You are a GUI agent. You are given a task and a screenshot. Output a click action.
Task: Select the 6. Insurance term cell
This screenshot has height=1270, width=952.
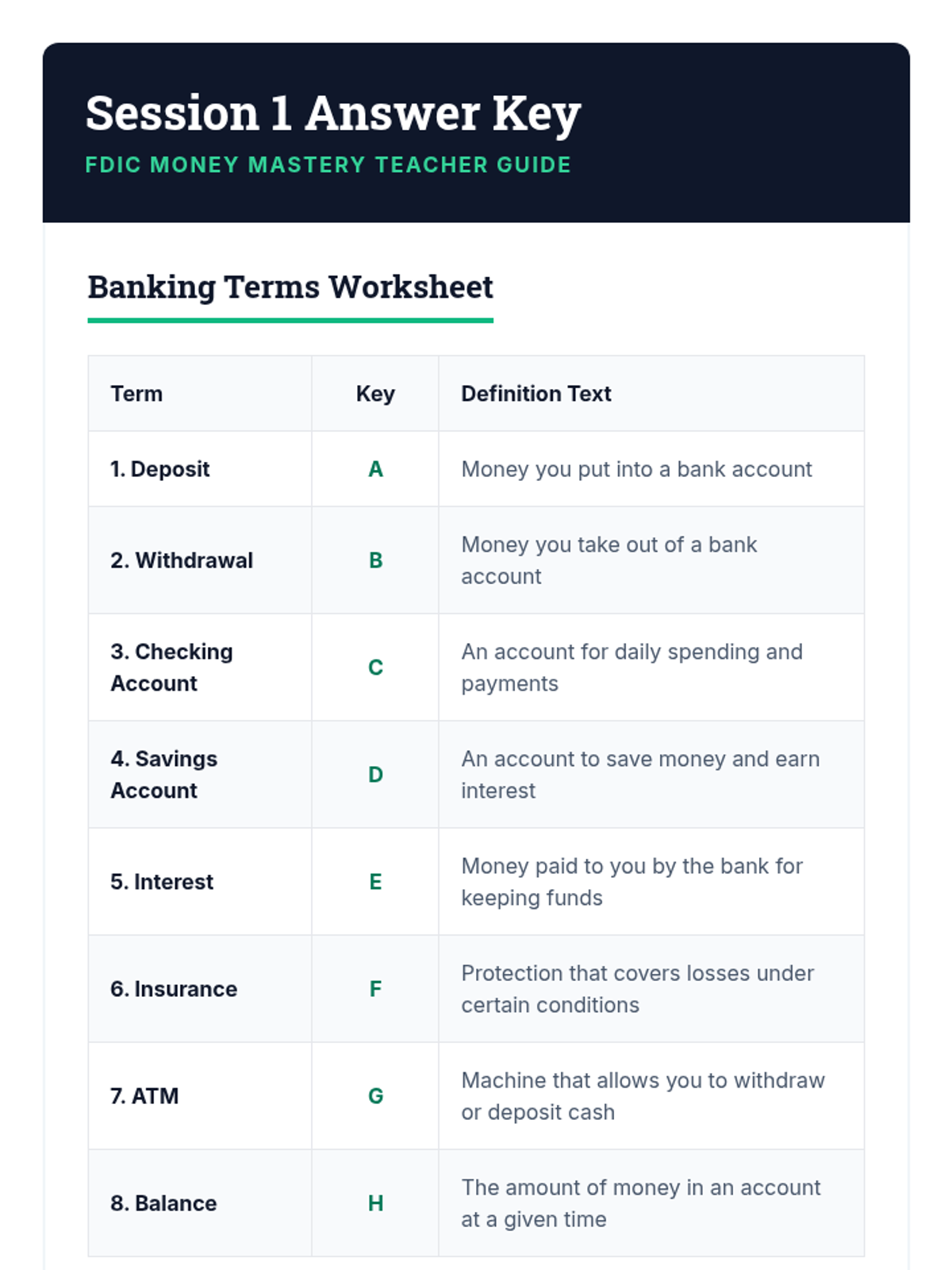(174, 989)
